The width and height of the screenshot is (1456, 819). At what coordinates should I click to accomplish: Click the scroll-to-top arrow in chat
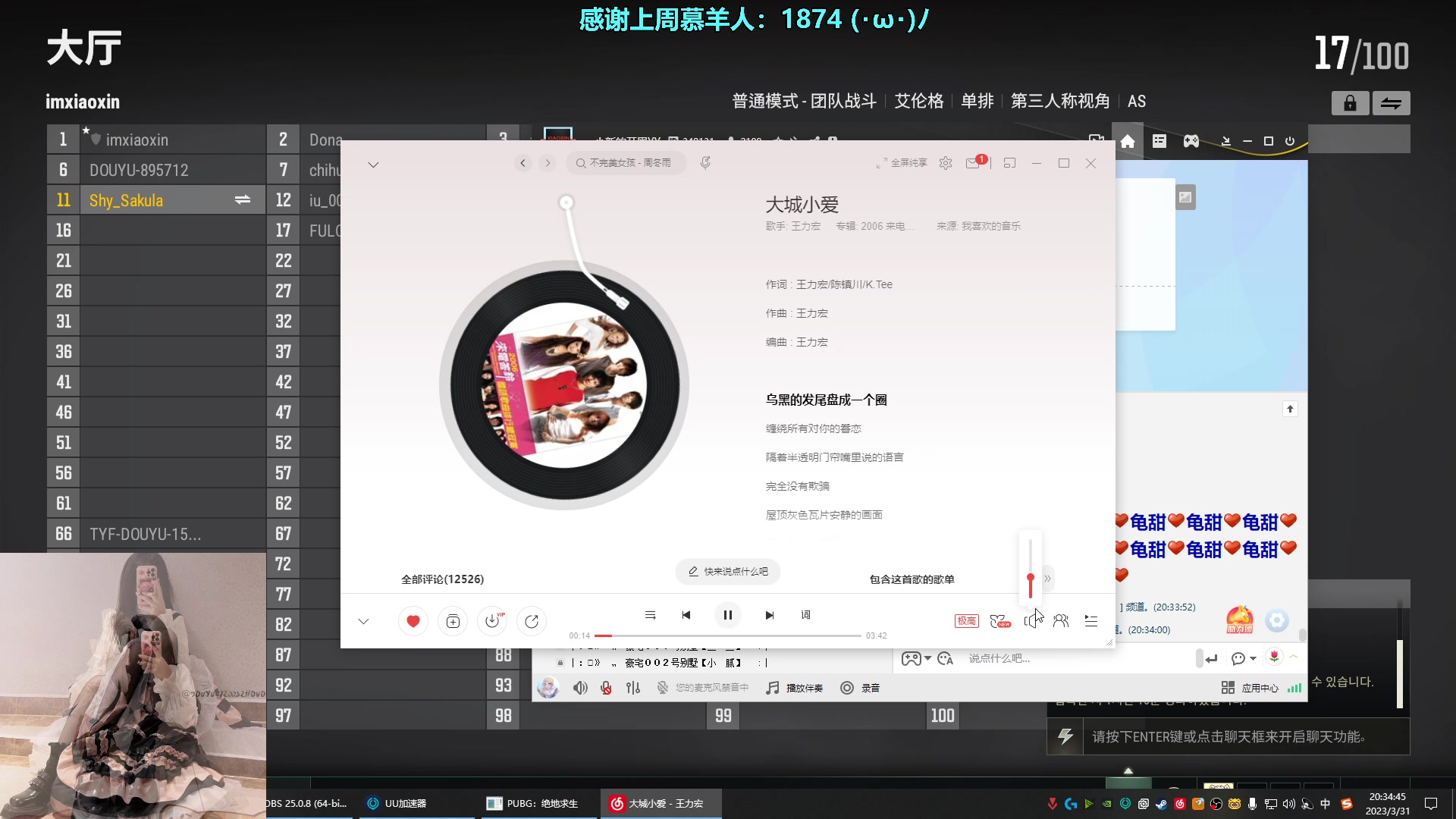[1290, 409]
